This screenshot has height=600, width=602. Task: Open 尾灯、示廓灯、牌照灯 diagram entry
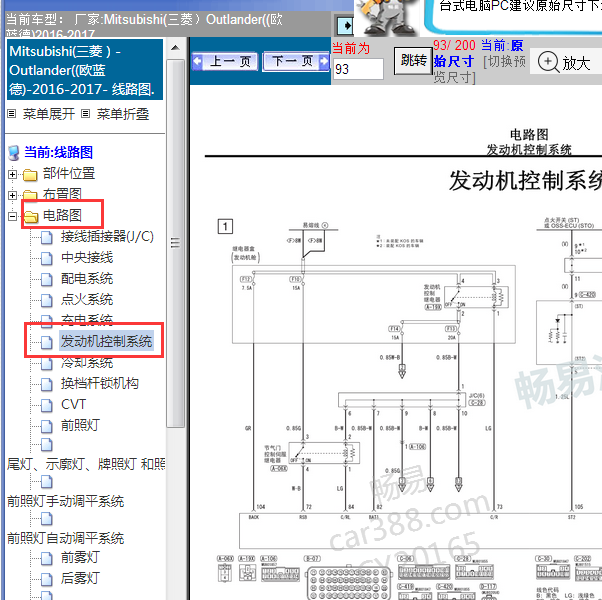click(x=86, y=464)
